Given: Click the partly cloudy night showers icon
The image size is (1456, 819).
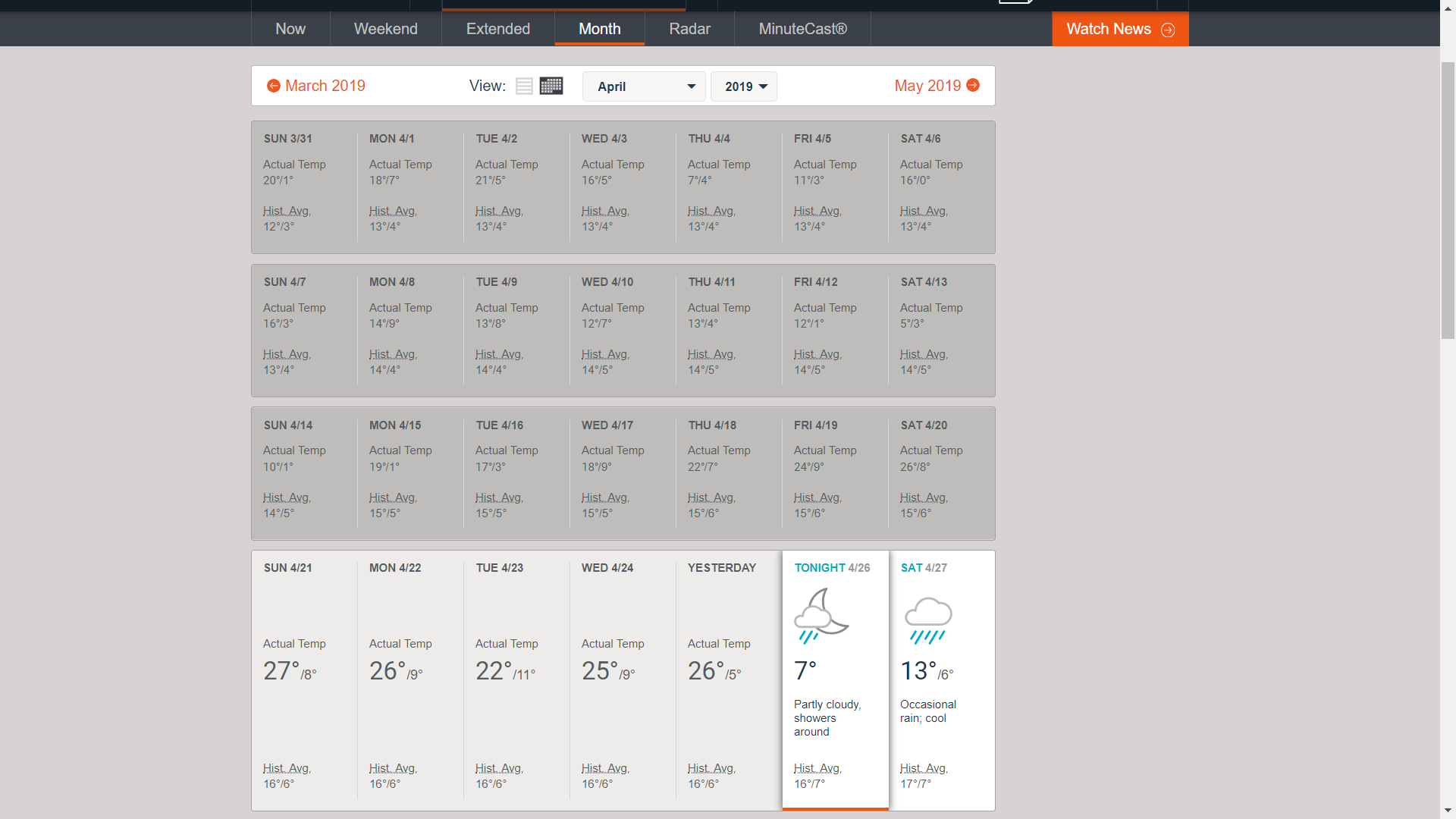Looking at the screenshot, I should 821,616.
